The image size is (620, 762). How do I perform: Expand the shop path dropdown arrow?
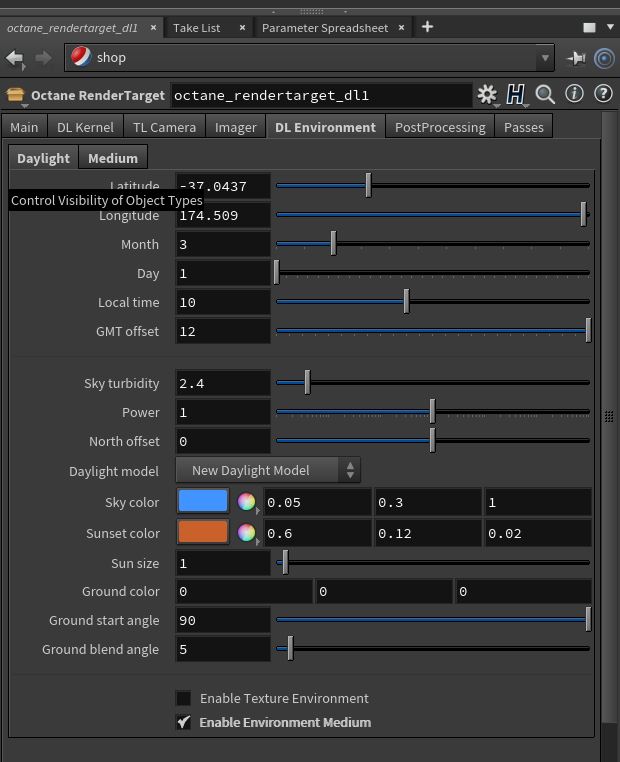tap(545, 58)
